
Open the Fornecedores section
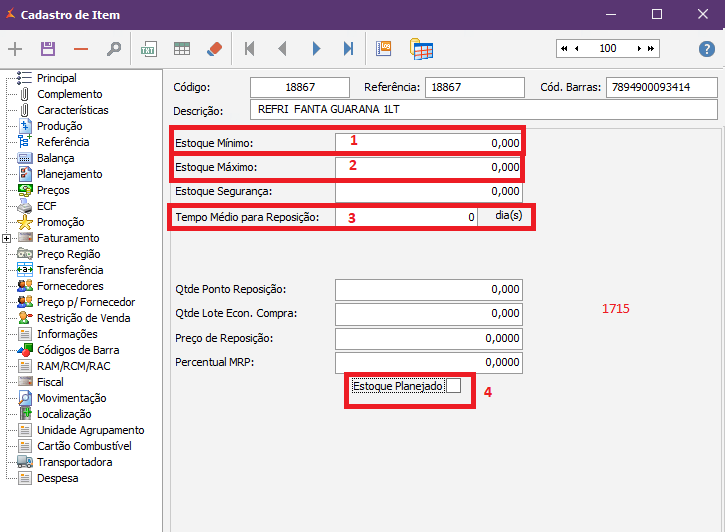(70, 286)
